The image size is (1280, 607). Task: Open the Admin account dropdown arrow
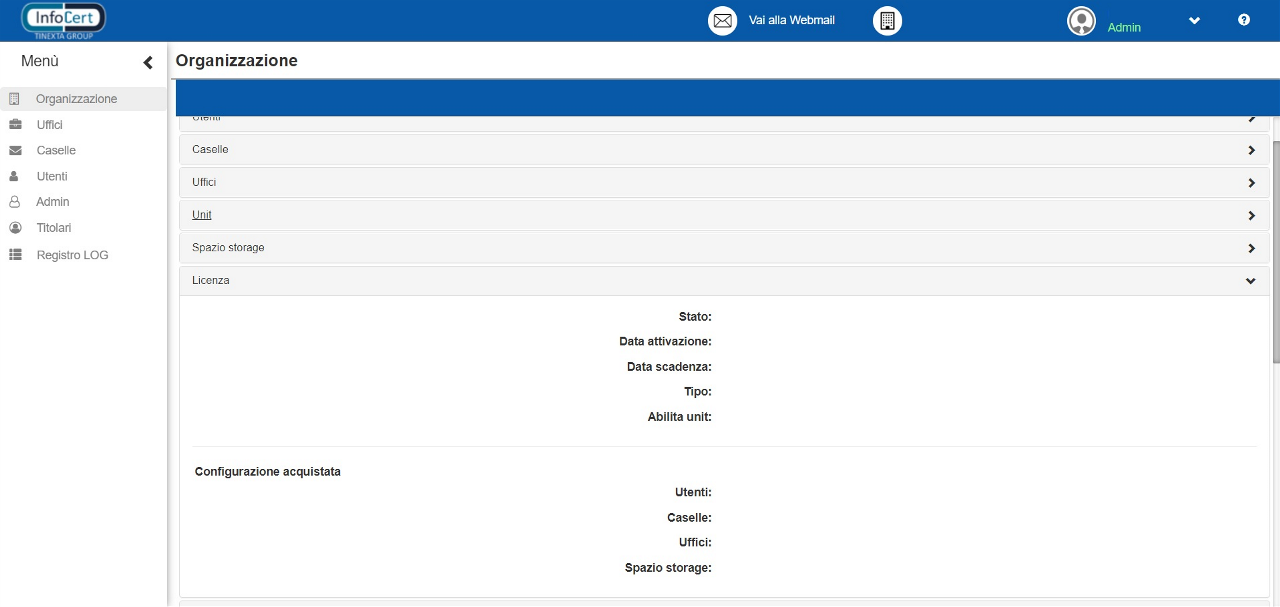point(1194,21)
